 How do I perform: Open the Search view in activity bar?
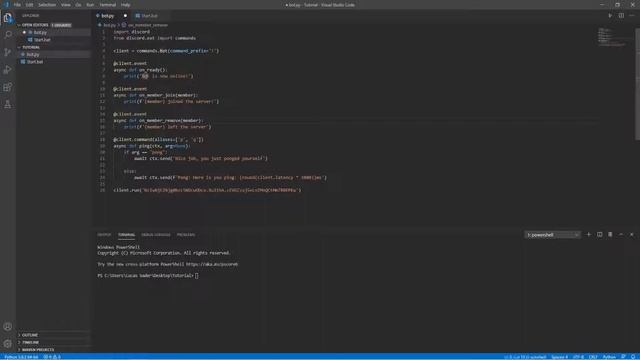click(8, 35)
